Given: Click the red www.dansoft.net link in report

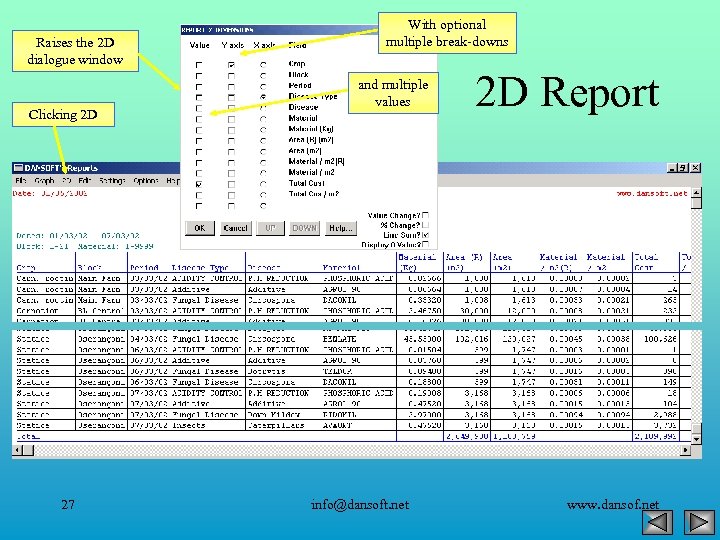Looking at the screenshot, I should coord(652,193).
